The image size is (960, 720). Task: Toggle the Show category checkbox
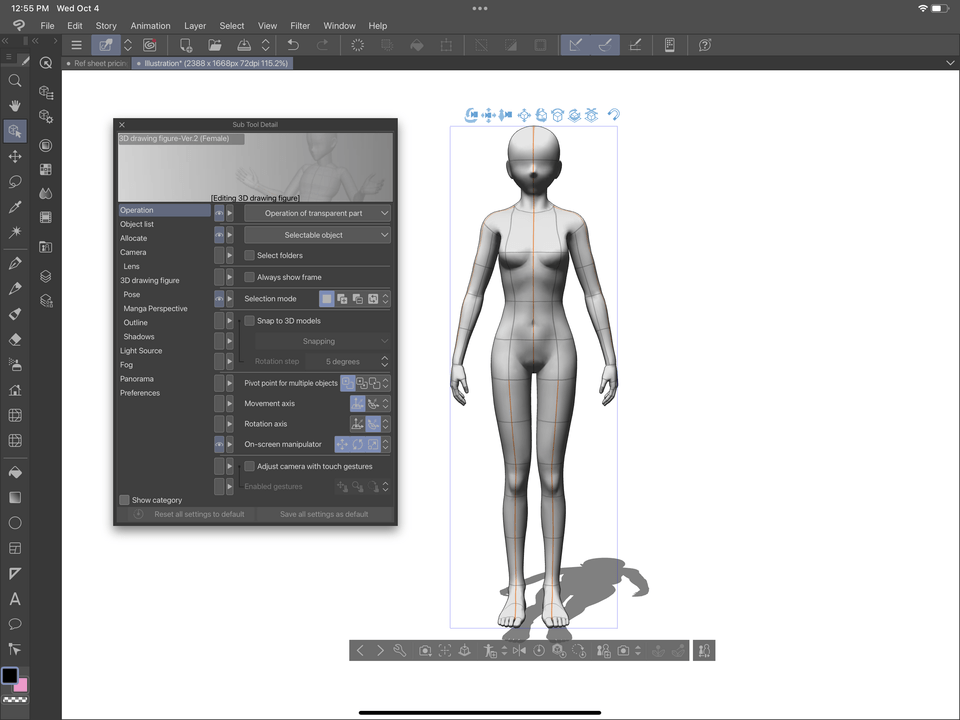125,500
